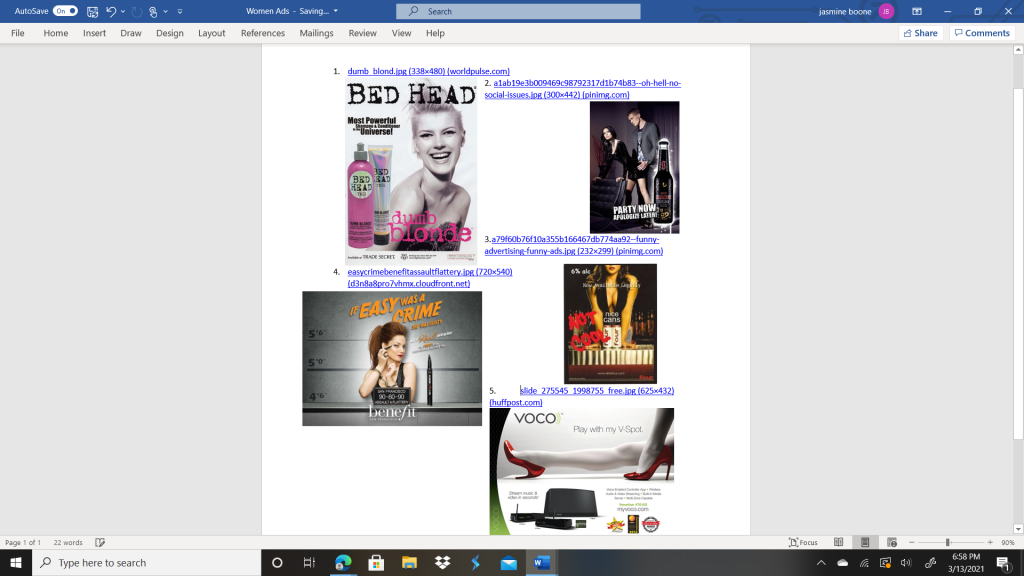1024x576 pixels.
Task: Click the vertical scrollbar down arrow
Action: coord(1018,529)
